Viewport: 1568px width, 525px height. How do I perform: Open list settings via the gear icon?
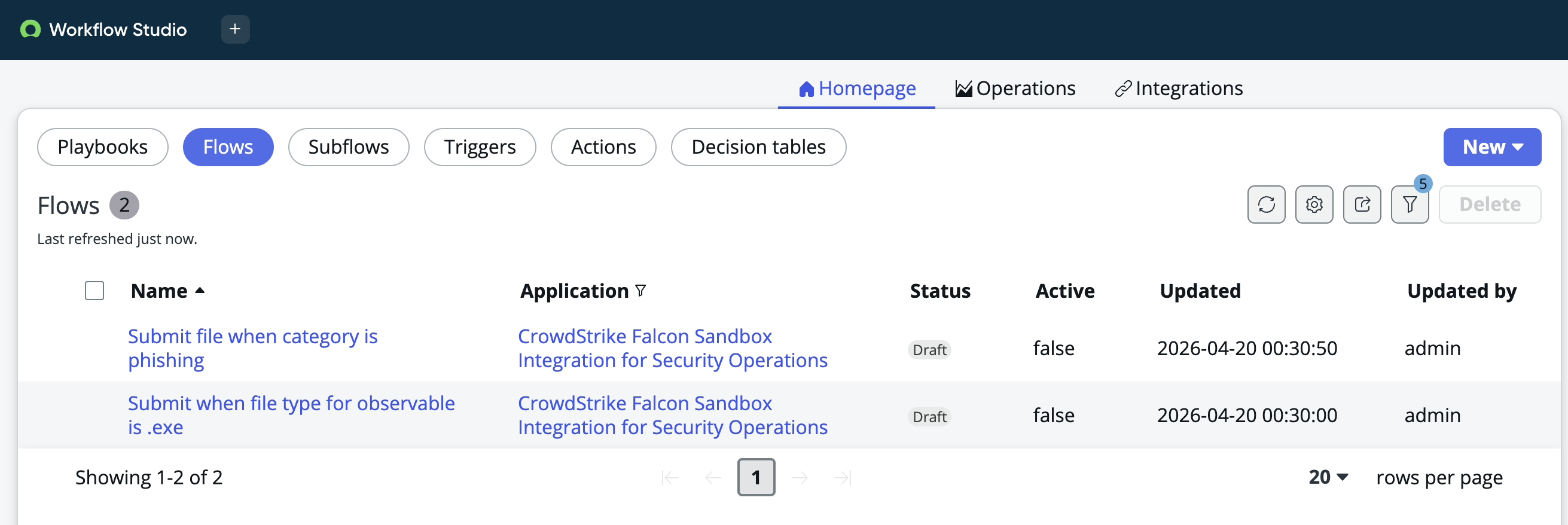coord(1314,204)
